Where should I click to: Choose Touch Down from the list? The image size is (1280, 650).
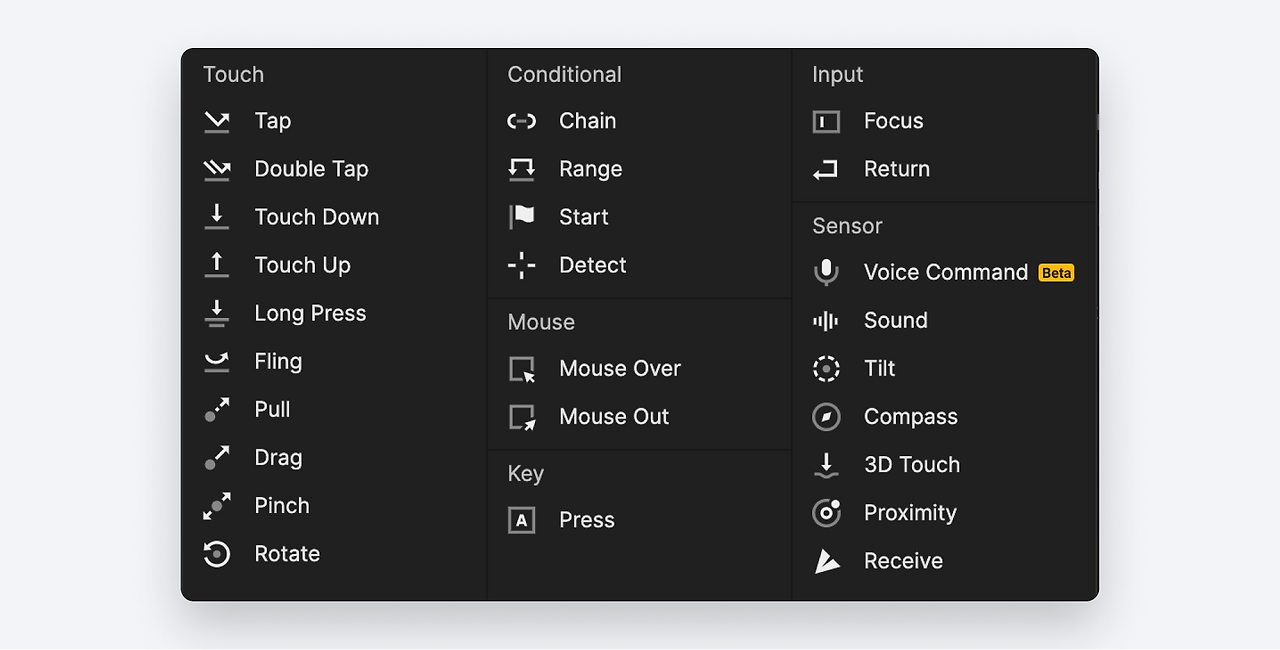[316, 217]
